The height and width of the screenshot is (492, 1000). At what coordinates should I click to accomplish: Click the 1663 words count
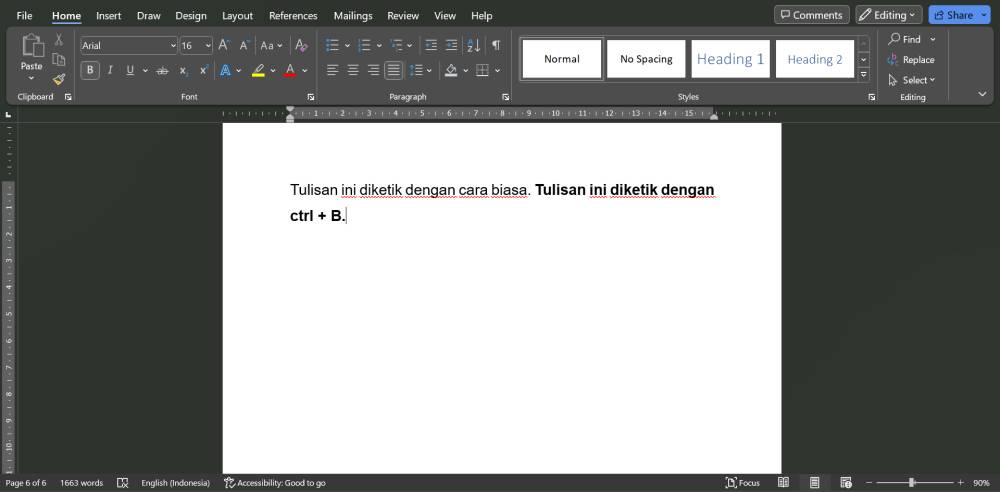(81, 483)
